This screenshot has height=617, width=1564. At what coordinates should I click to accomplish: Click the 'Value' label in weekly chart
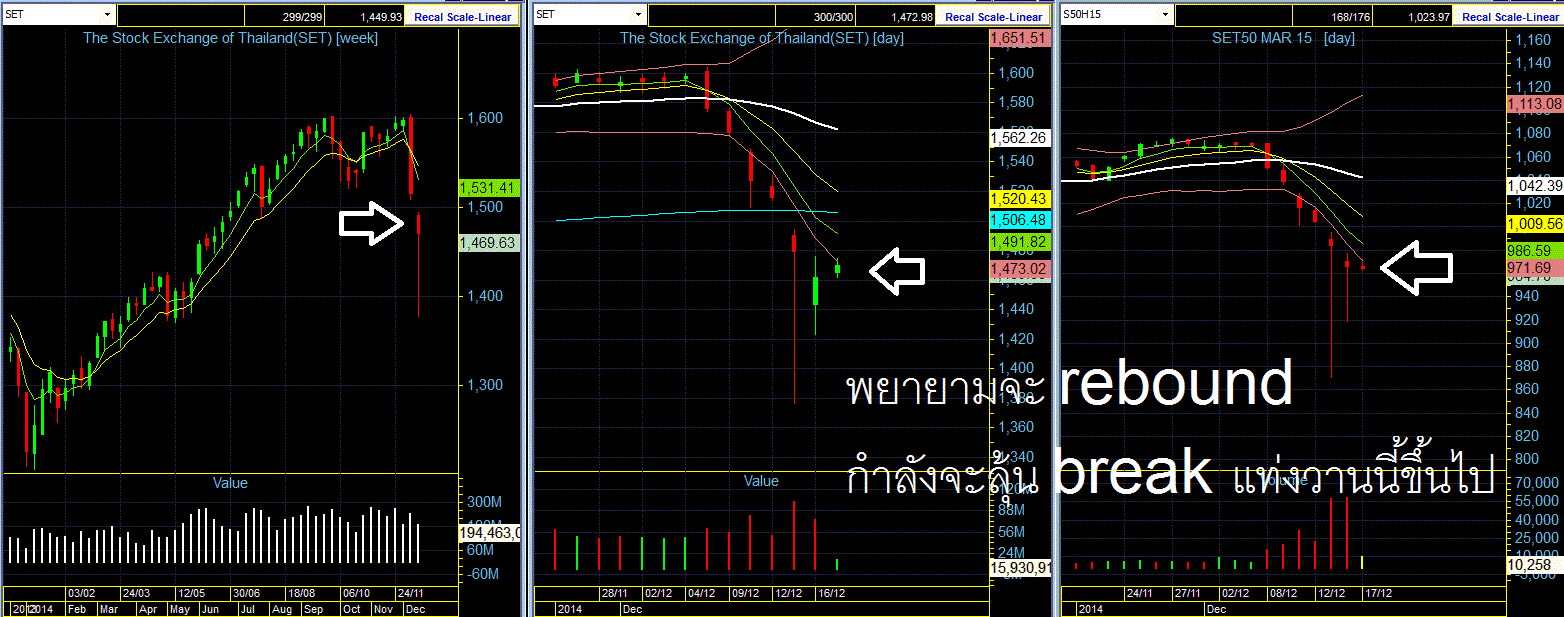pyautogui.click(x=230, y=483)
